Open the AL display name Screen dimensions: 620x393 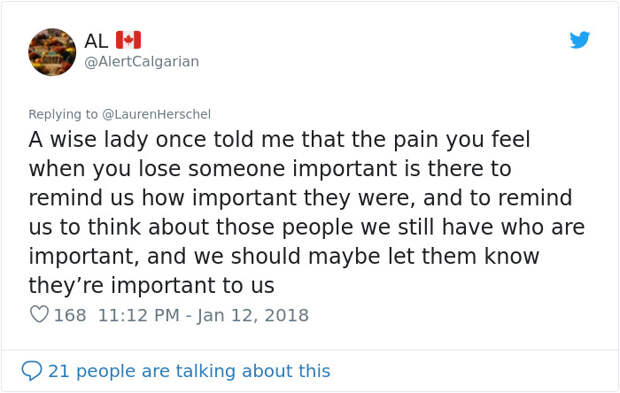coord(96,41)
